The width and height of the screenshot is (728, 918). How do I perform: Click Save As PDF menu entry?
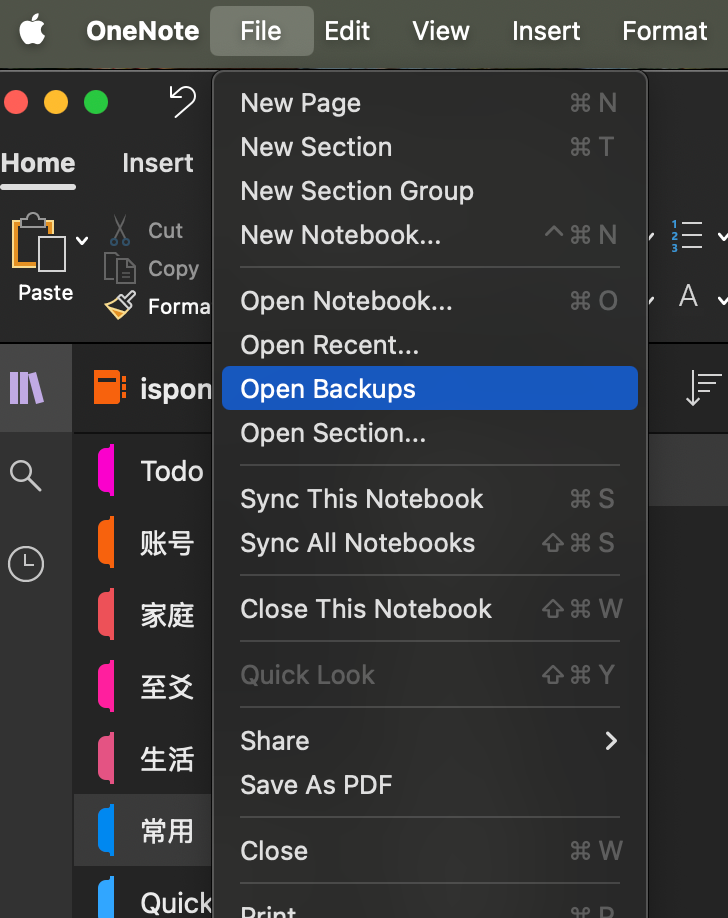tap(316, 785)
